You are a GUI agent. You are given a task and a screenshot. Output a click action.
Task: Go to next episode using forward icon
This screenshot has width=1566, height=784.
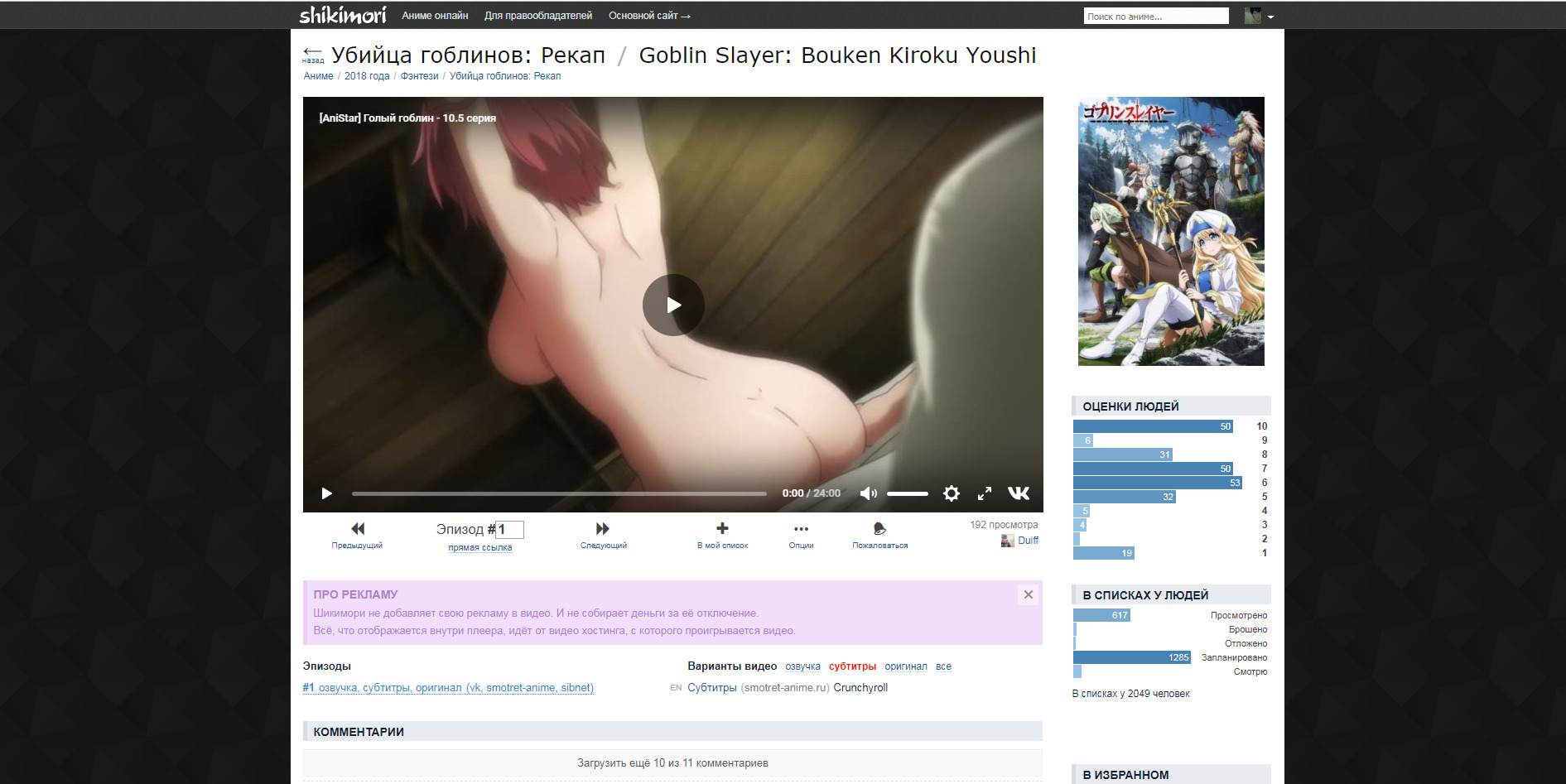click(603, 529)
